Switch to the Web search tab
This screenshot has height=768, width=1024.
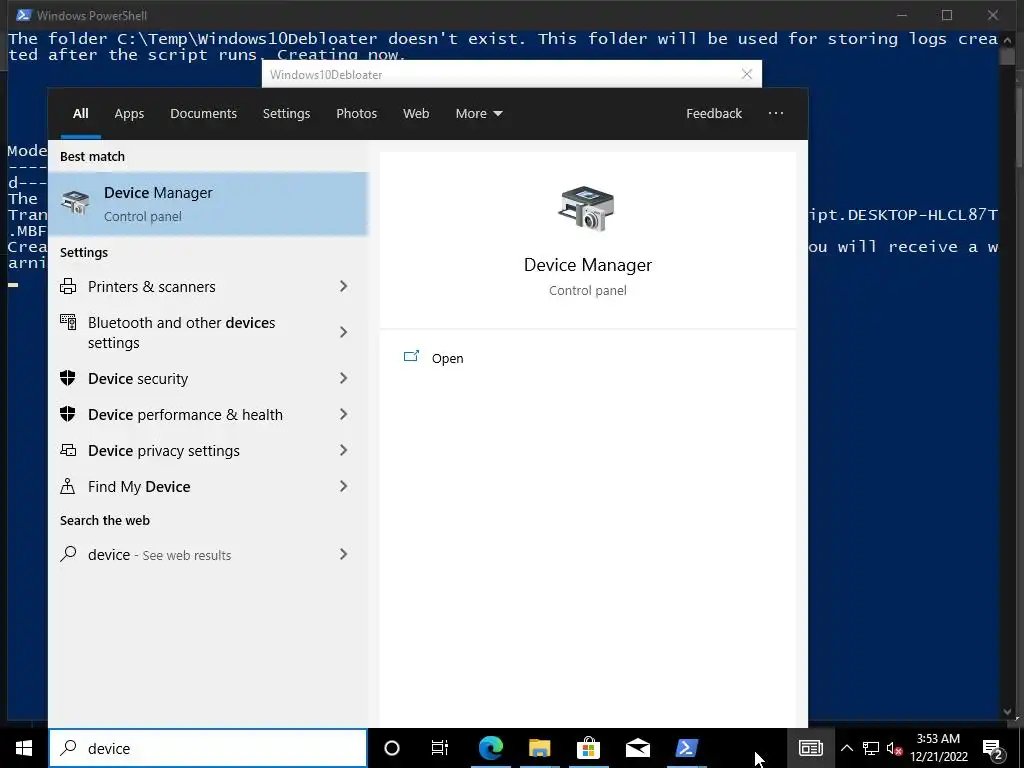[416, 113]
